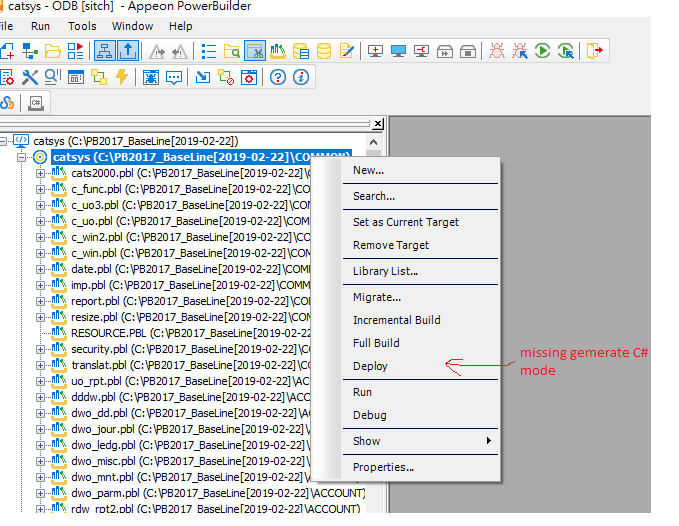Screen dimensions: 679x526
Task: Expand the cats2000.pbl library node
Action: point(41,174)
